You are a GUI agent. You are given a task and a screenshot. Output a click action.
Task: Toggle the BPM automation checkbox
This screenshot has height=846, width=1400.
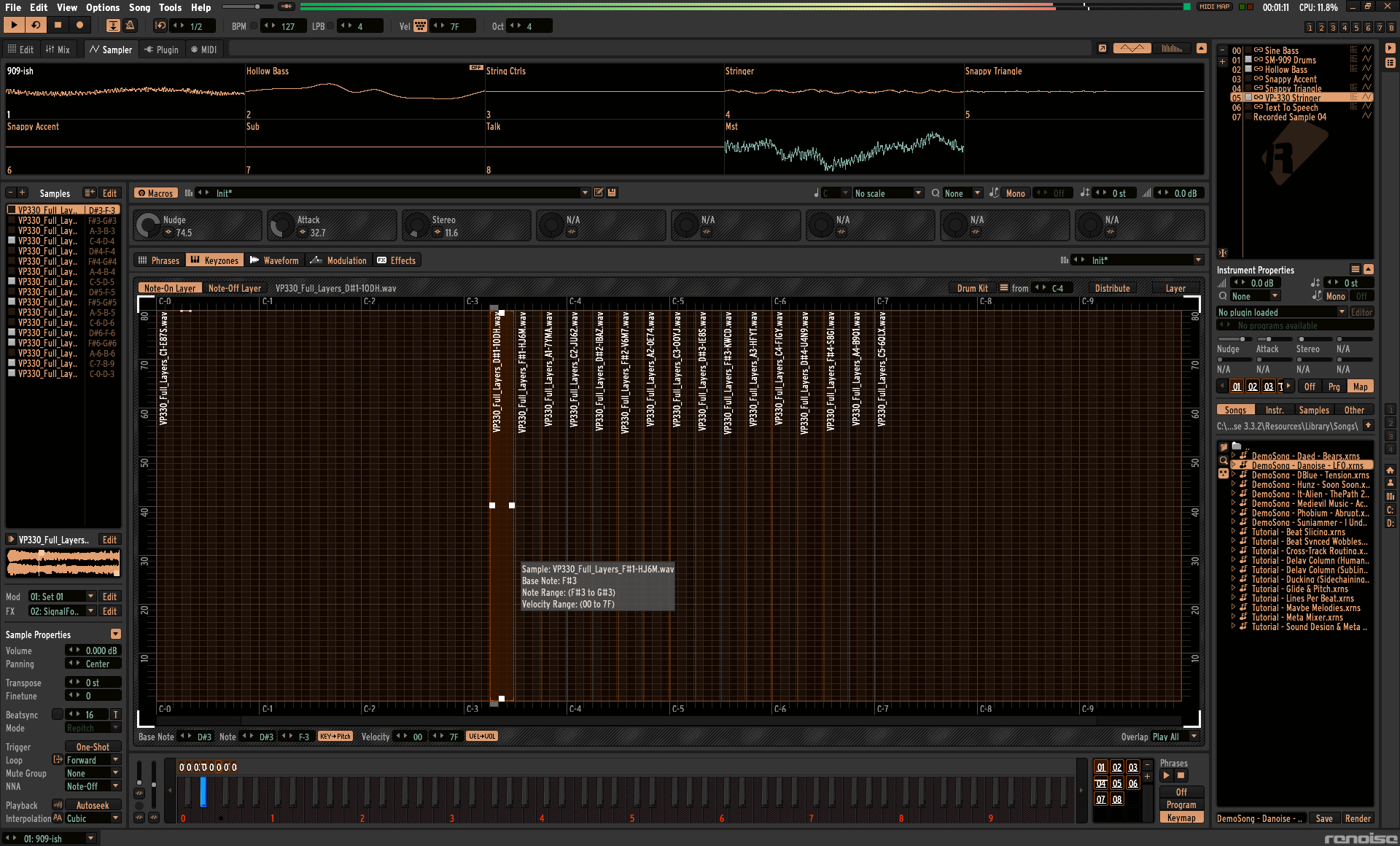pyautogui.click(x=254, y=26)
